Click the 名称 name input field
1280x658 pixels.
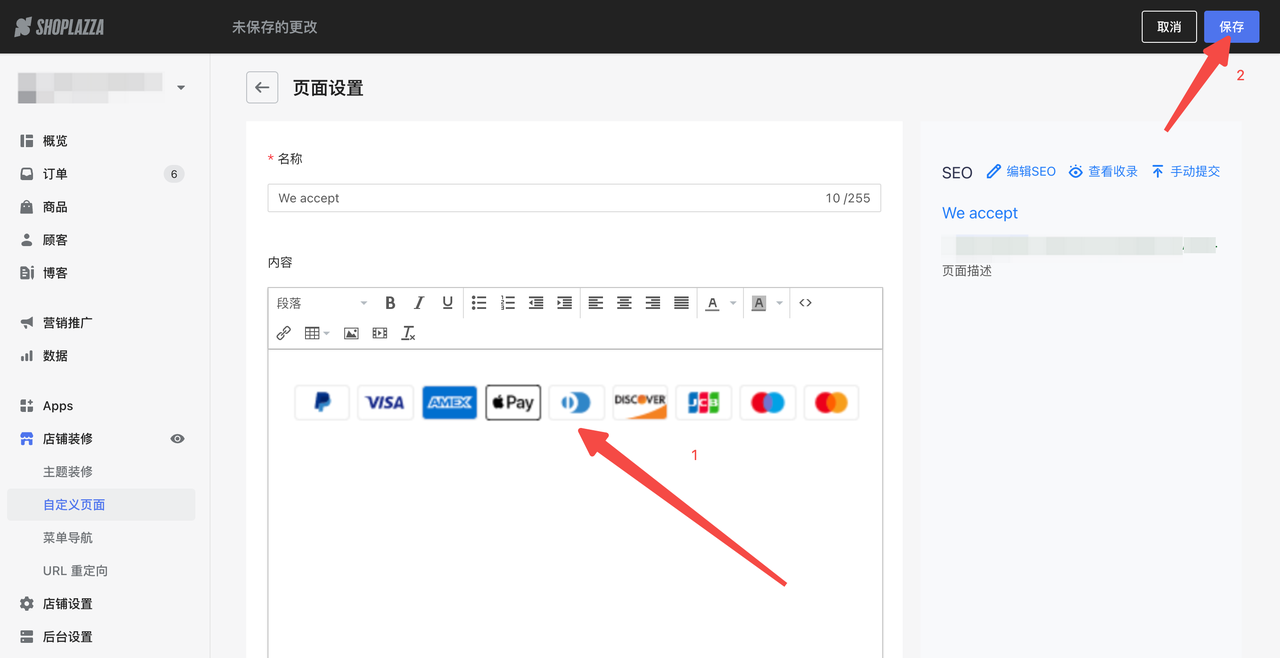[x=574, y=198]
